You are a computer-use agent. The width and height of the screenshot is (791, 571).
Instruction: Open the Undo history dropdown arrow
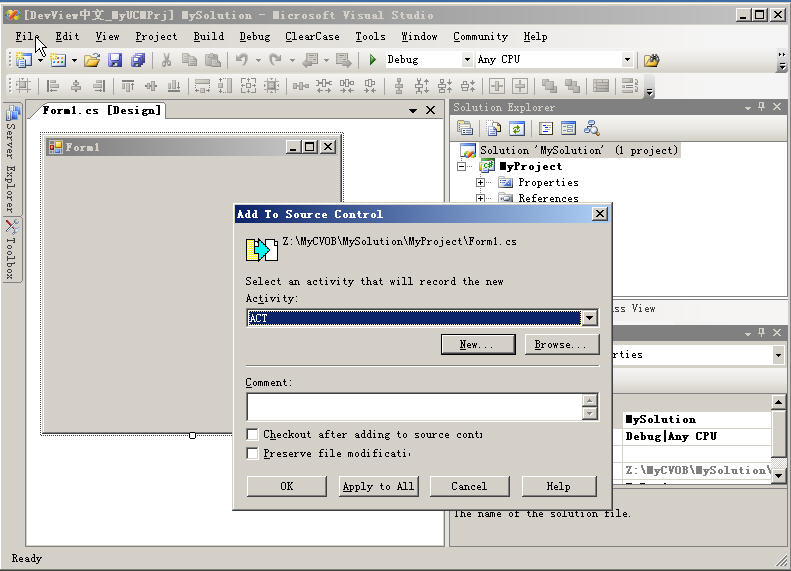258,60
